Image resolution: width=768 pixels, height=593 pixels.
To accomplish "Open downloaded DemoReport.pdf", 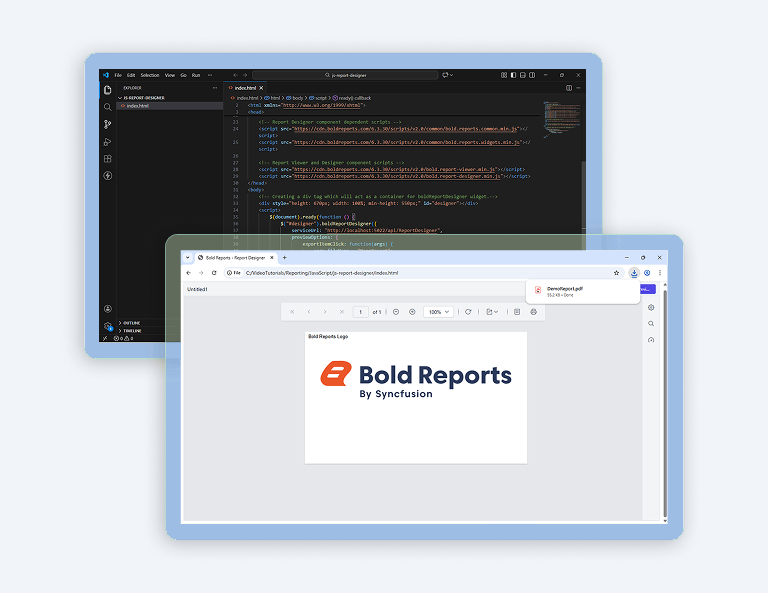I will [x=583, y=291].
